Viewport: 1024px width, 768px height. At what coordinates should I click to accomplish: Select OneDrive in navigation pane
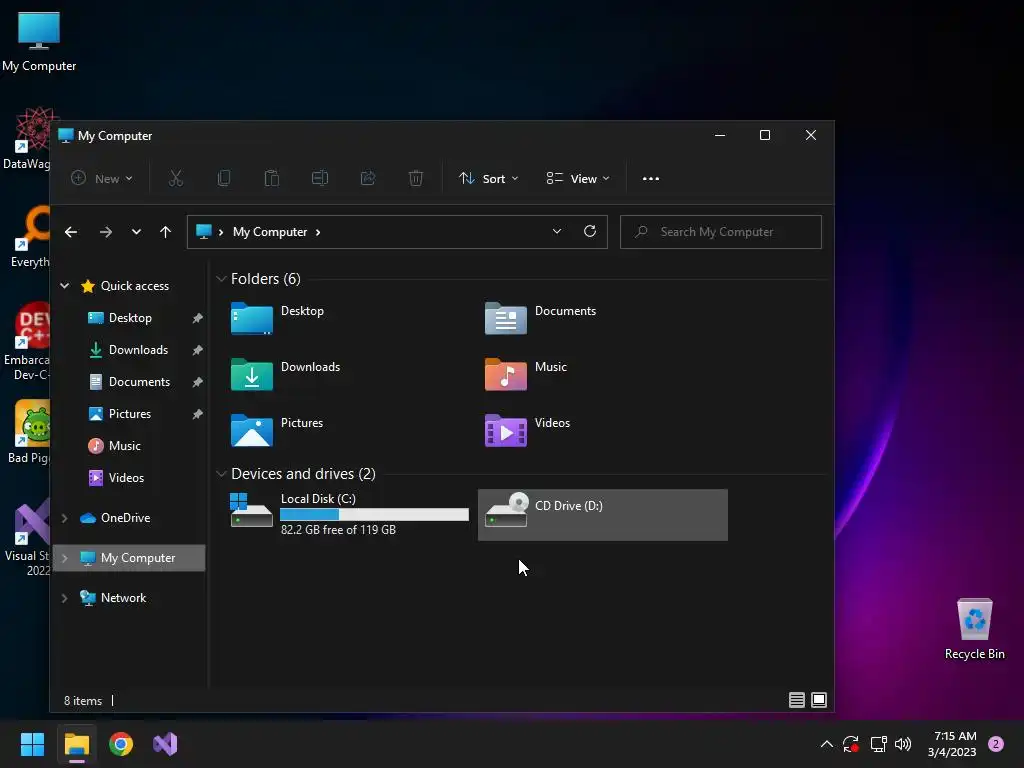pos(125,518)
